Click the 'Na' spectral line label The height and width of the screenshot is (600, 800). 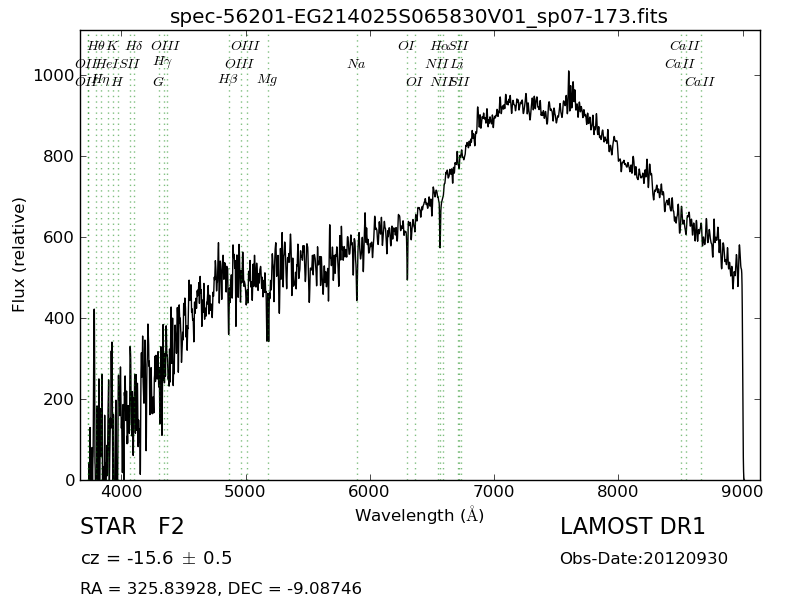356,64
